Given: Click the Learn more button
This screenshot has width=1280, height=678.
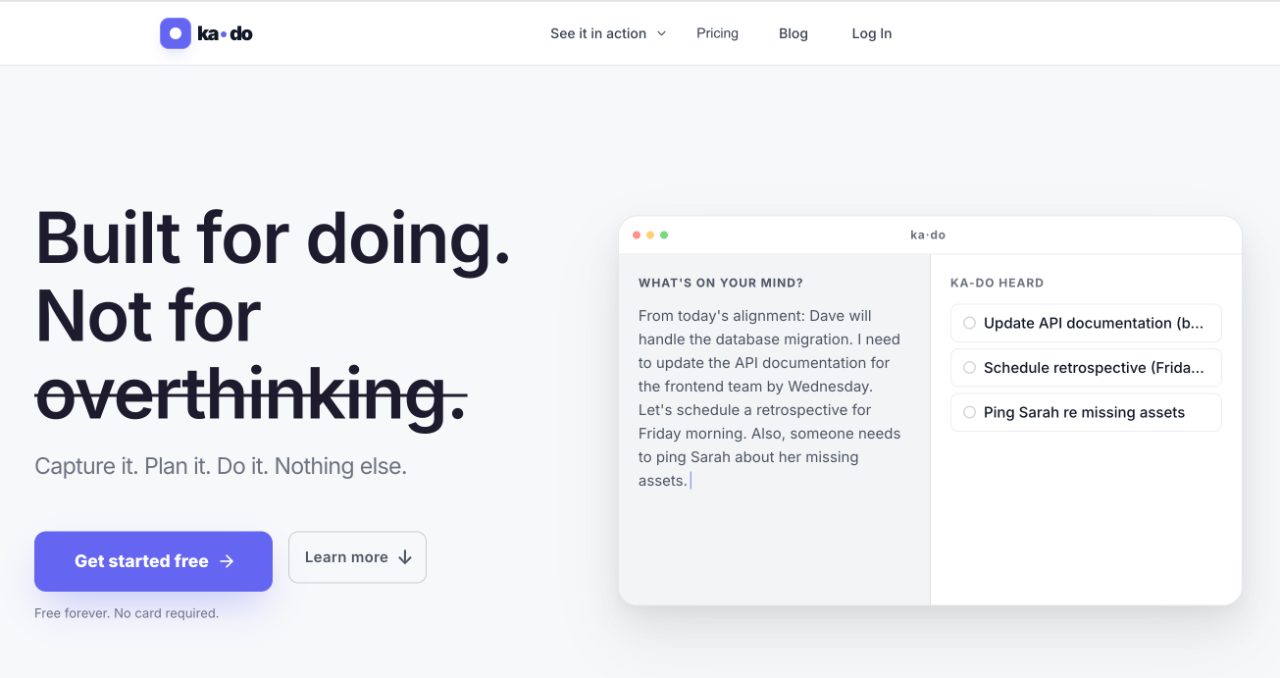Looking at the screenshot, I should click(x=357, y=557).
